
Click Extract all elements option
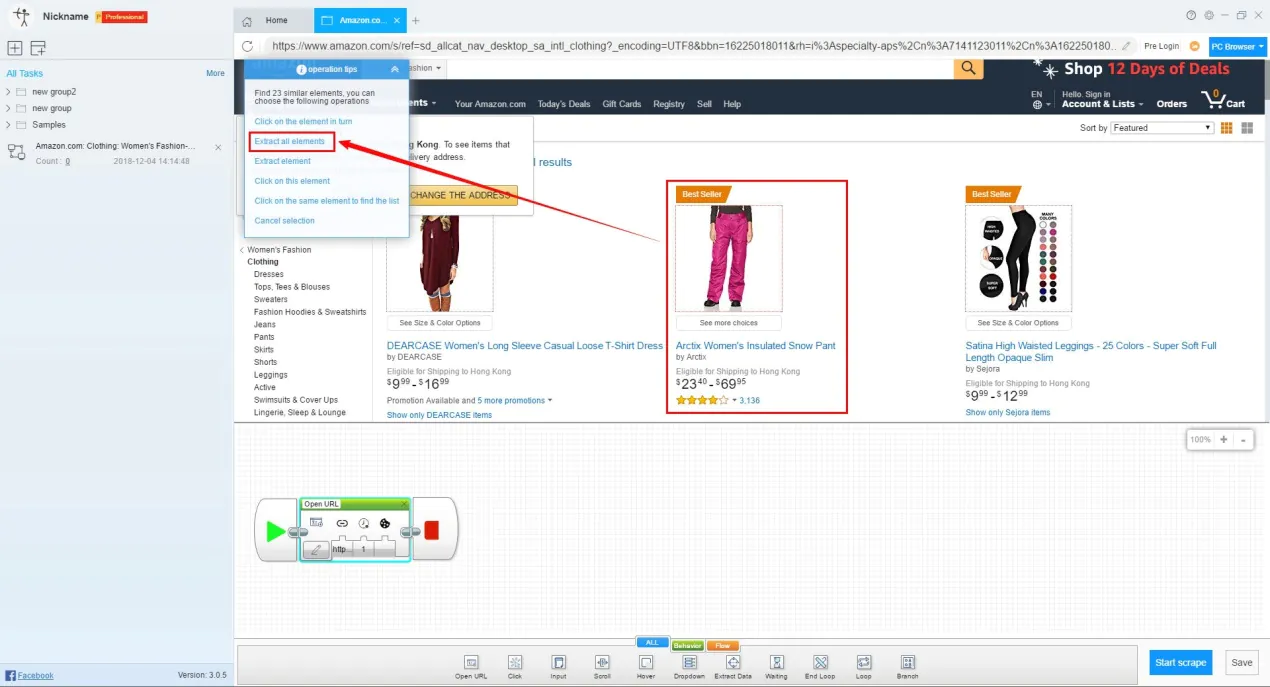click(290, 141)
